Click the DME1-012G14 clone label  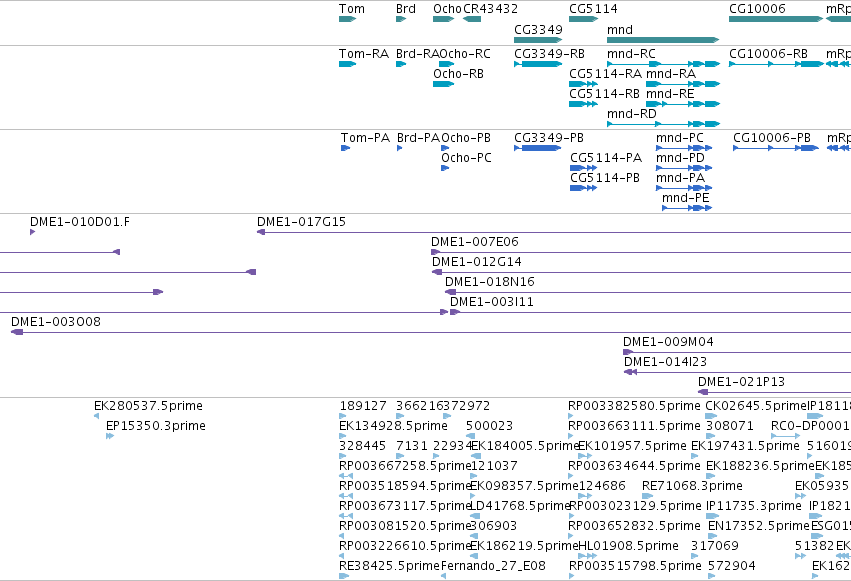click(477, 262)
